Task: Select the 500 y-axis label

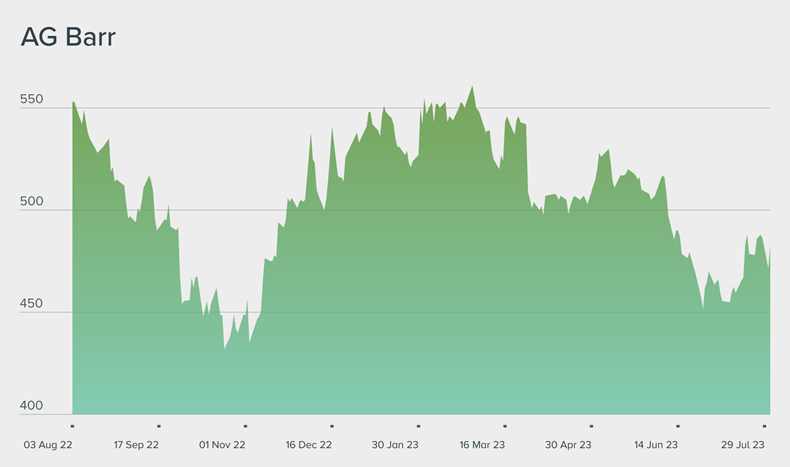Action: pyautogui.click(x=32, y=201)
